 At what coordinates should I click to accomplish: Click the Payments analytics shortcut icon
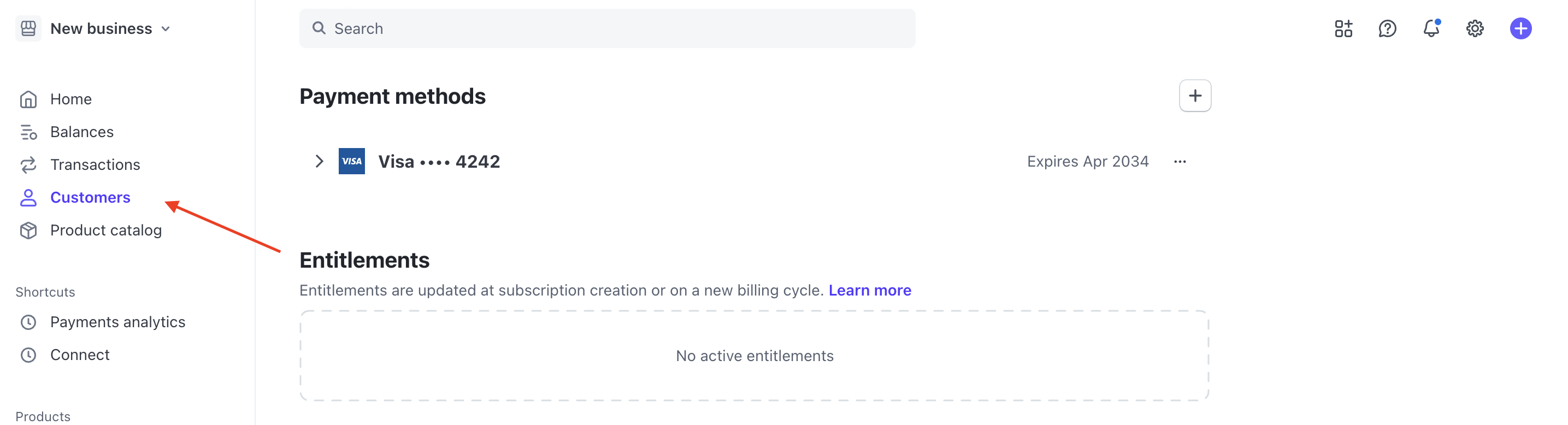coord(28,322)
